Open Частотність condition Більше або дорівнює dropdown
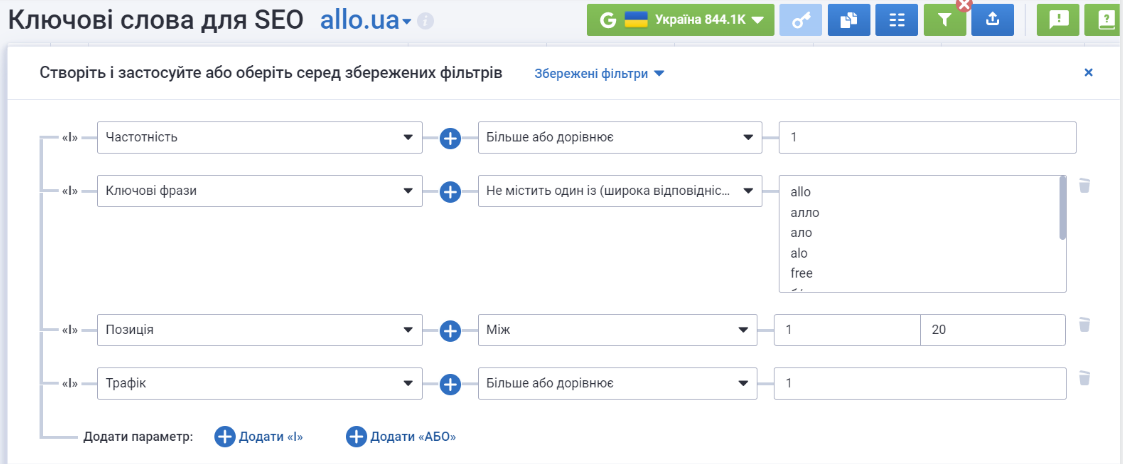This screenshot has height=464, width=1123. (x=620, y=137)
